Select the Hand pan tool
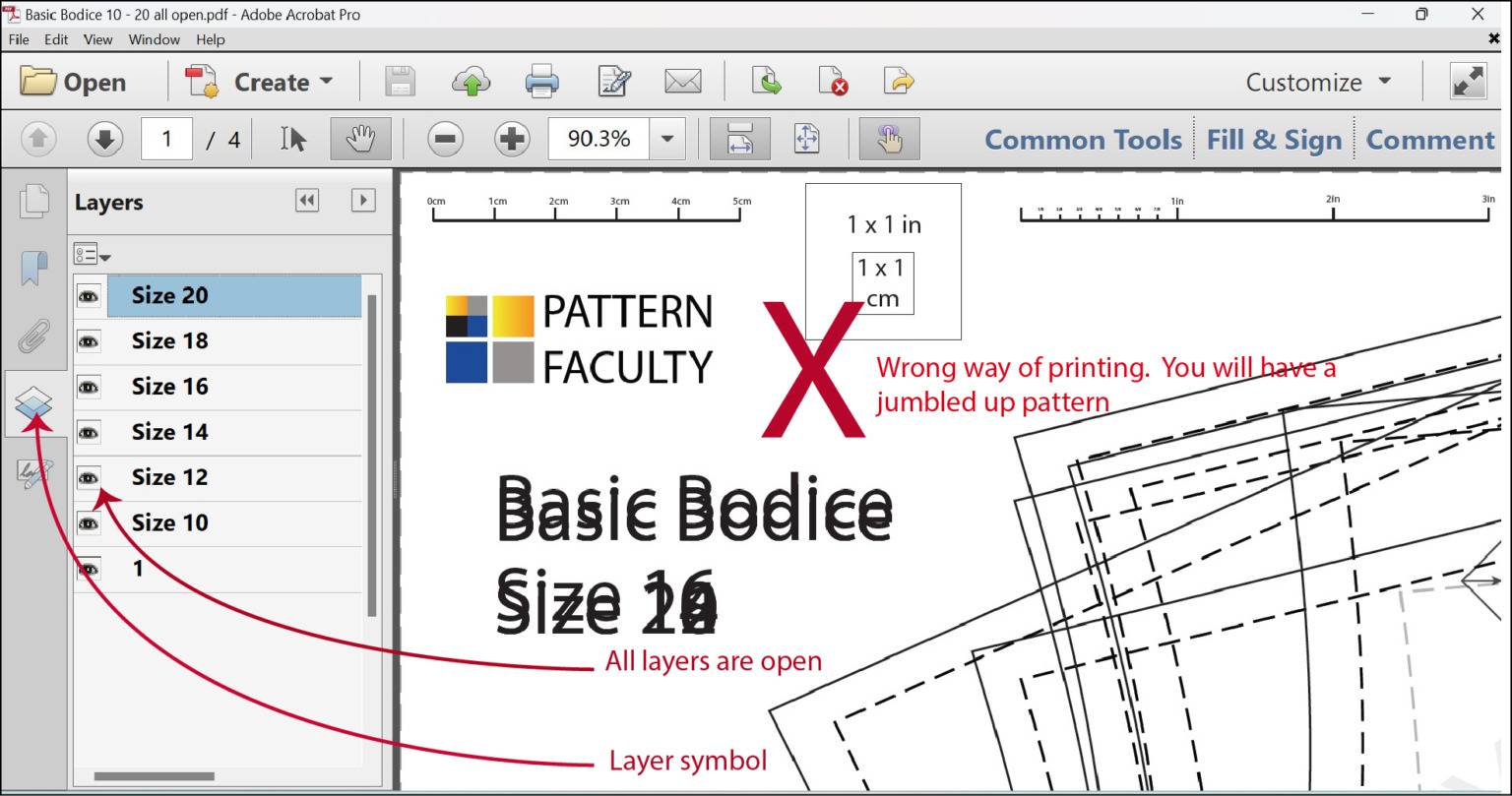 point(360,140)
